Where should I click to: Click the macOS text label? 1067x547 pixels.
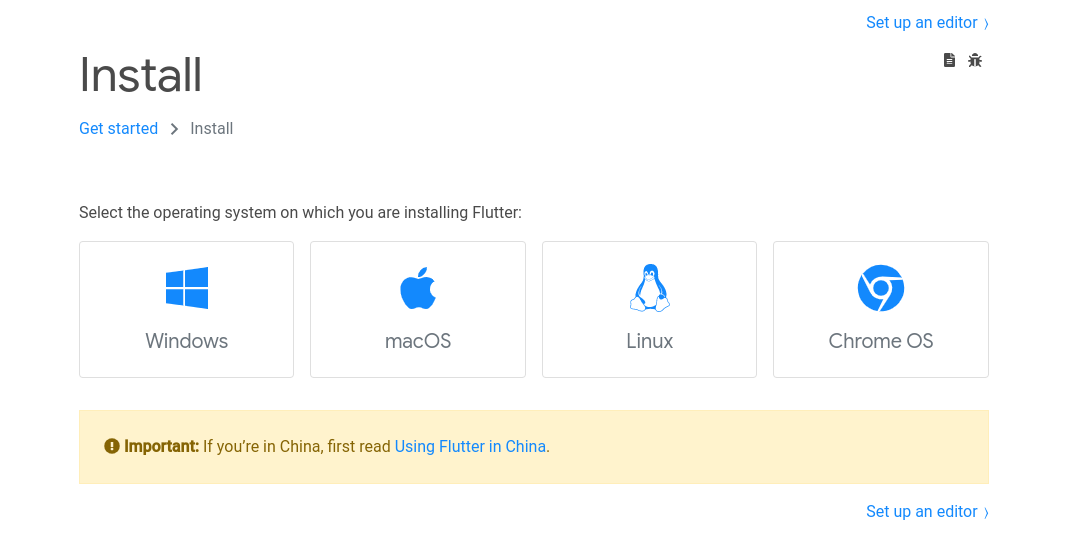418,341
